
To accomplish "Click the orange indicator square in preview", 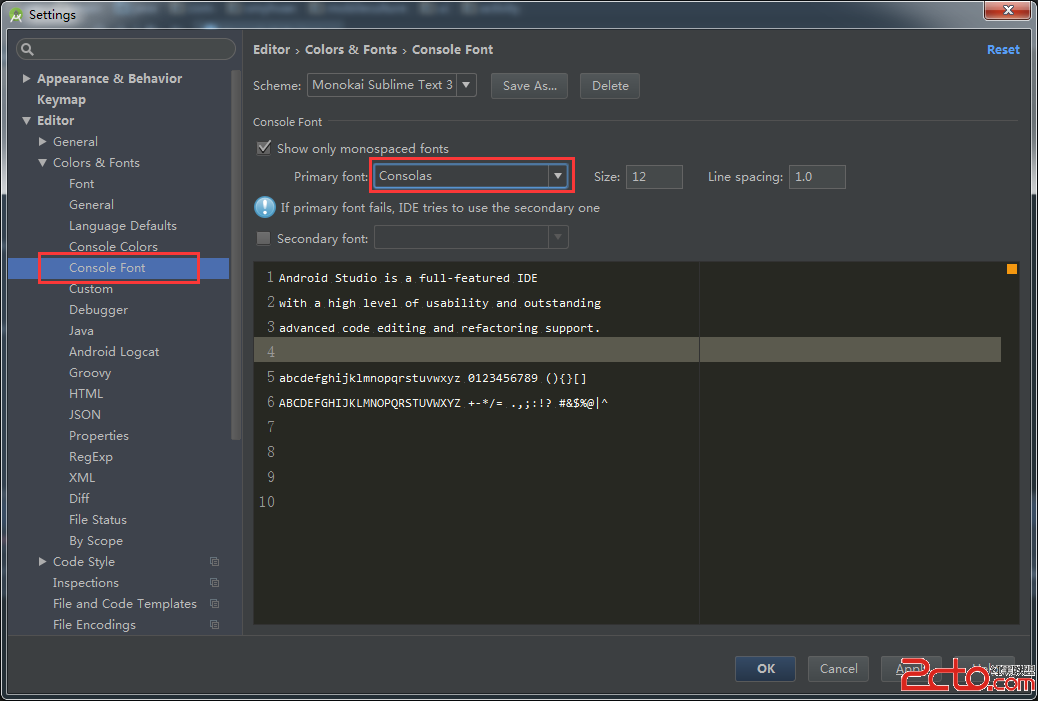I will pos(1011,269).
